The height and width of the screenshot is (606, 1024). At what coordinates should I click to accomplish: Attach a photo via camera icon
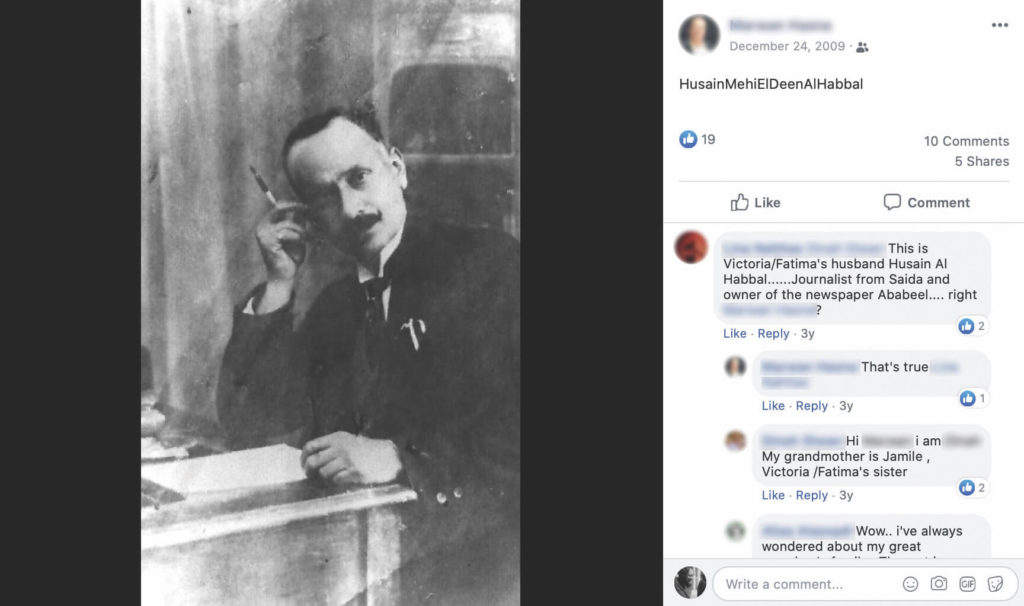pos(938,584)
